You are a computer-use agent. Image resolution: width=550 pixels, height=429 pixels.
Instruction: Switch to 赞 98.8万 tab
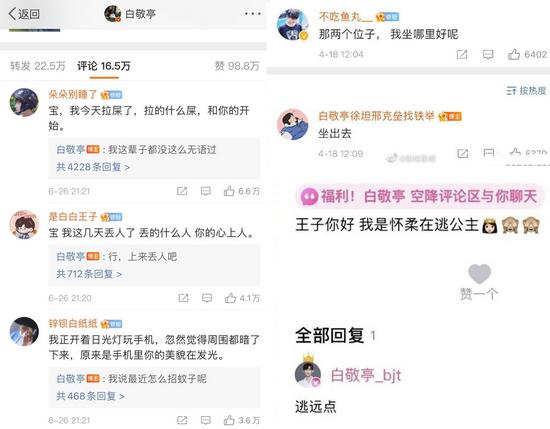pyautogui.click(x=237, y=66)
